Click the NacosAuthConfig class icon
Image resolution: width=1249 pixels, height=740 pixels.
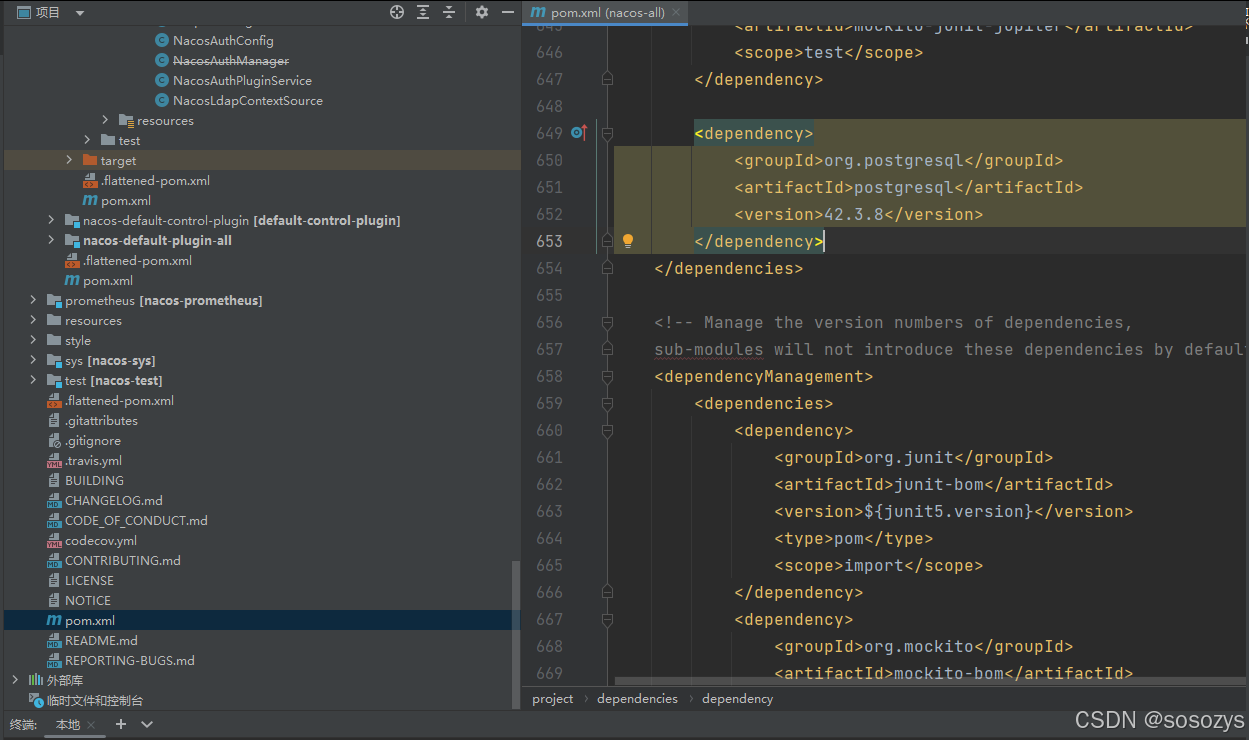tap(162, 40)
